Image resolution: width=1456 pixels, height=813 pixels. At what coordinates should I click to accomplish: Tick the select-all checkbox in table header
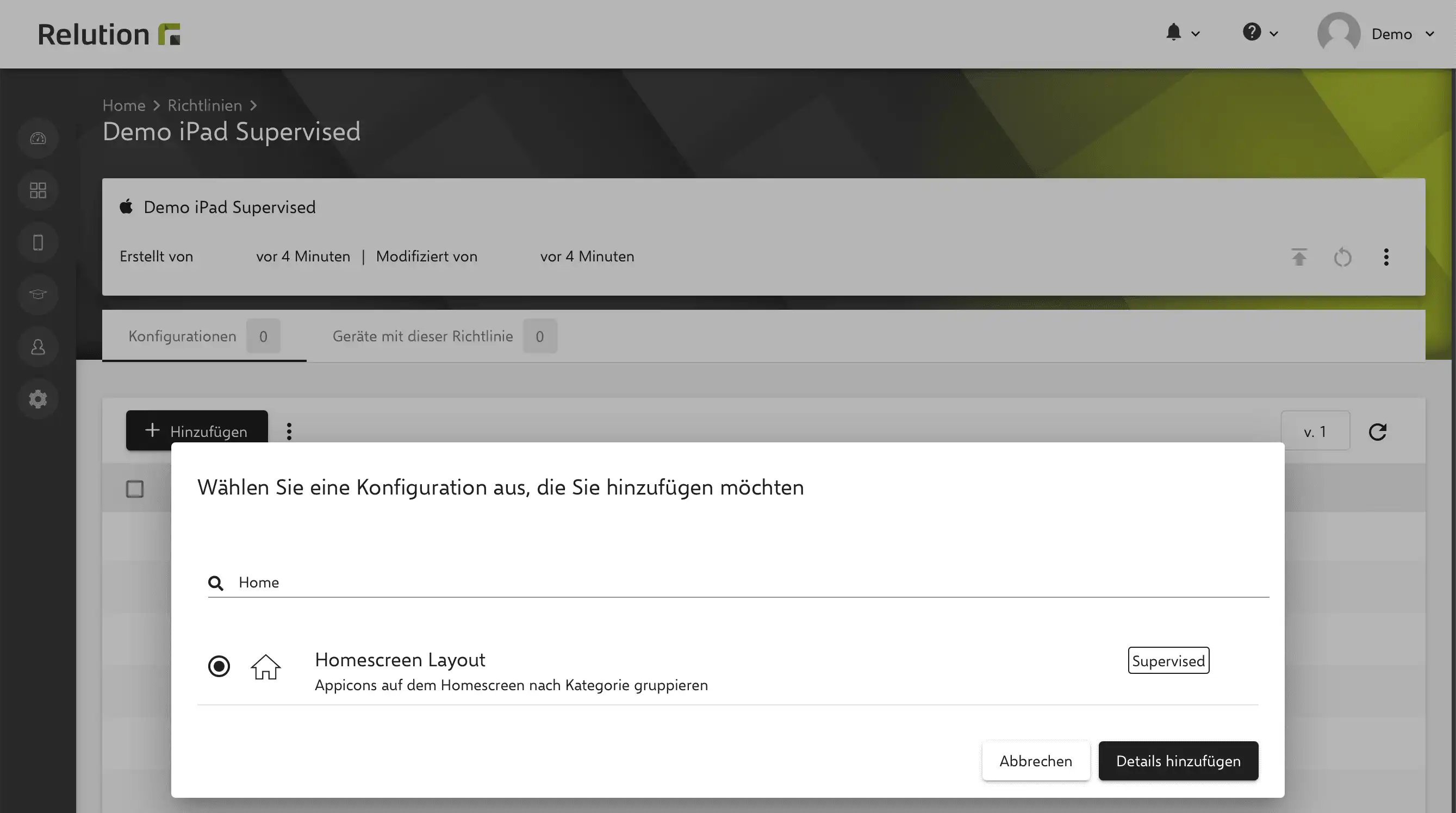[x=134, y=489]
